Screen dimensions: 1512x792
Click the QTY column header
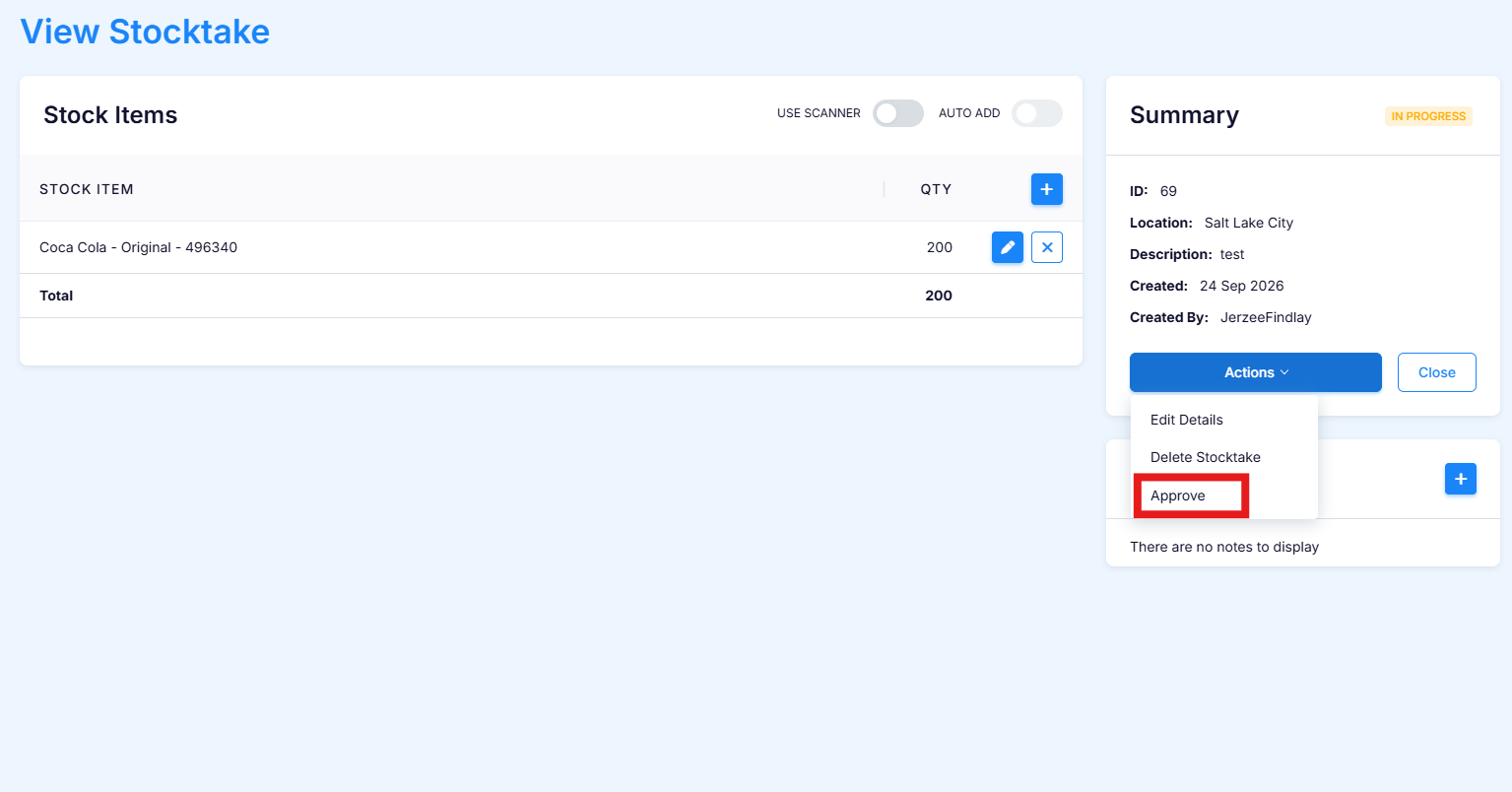point(936,189)
